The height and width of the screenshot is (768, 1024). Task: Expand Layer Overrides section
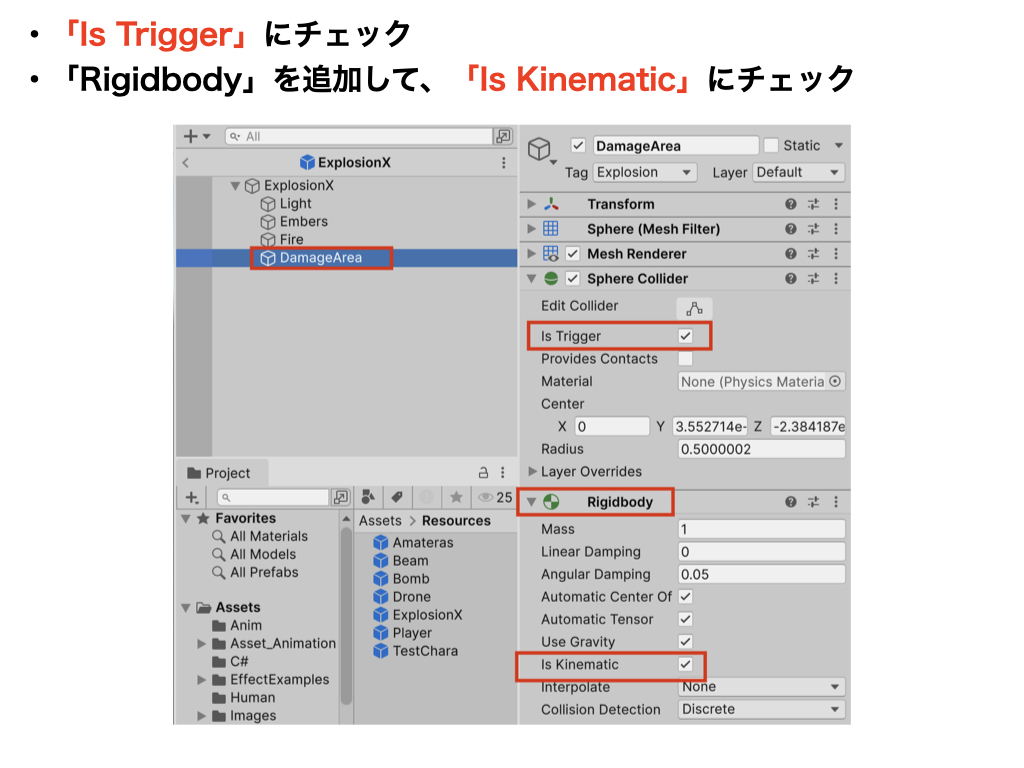[532, 472]
